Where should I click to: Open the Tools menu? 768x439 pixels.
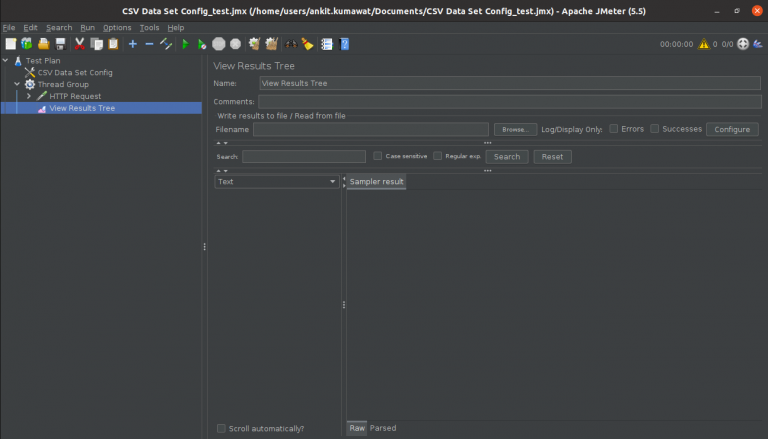[149, 27]
